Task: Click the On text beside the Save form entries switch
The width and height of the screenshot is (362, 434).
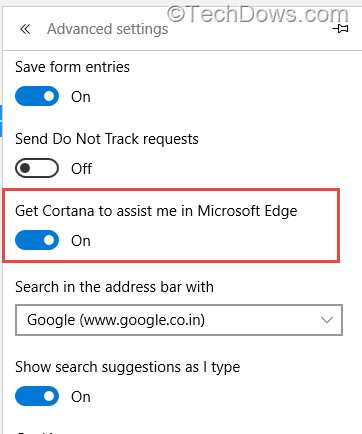Action: 81,97
